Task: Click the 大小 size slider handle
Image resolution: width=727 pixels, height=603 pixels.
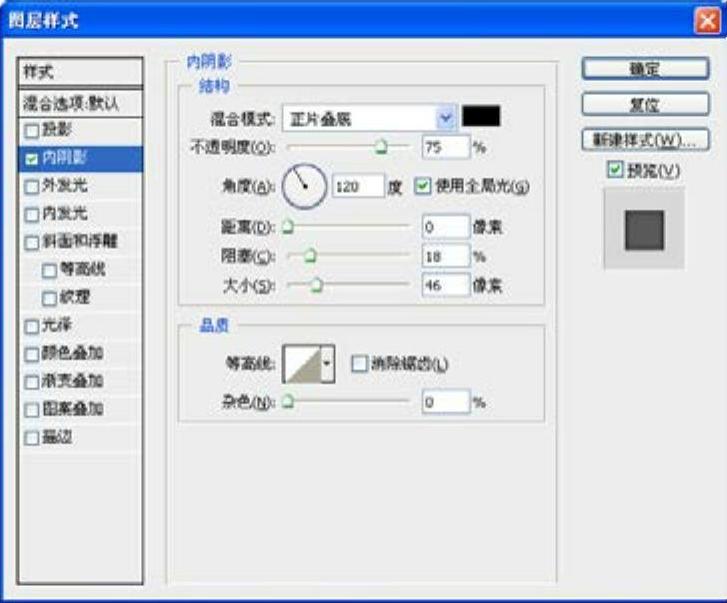Action: pos(316,285)
